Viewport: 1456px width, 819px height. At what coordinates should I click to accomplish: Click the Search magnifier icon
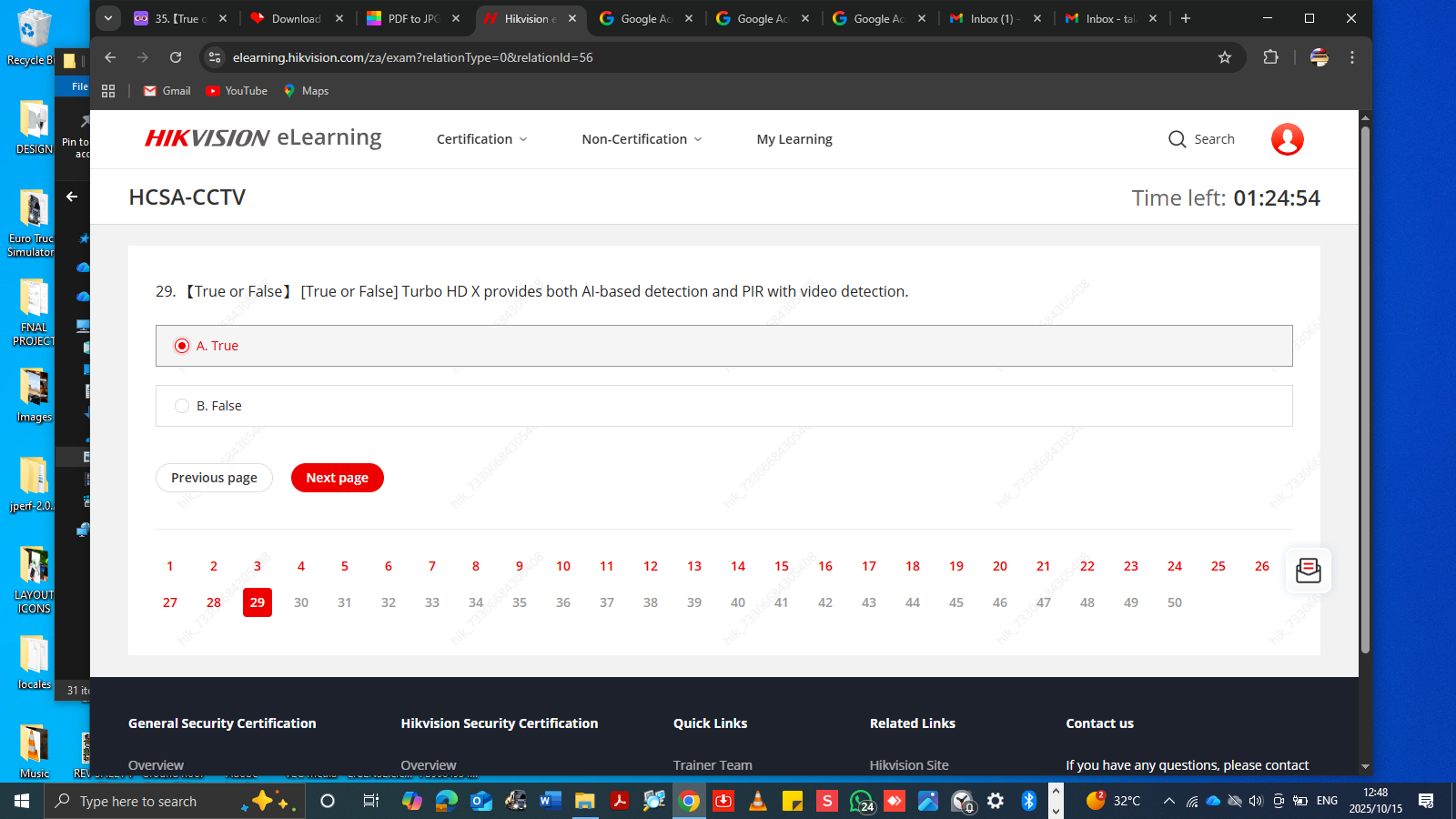[x=1177, y=139]
